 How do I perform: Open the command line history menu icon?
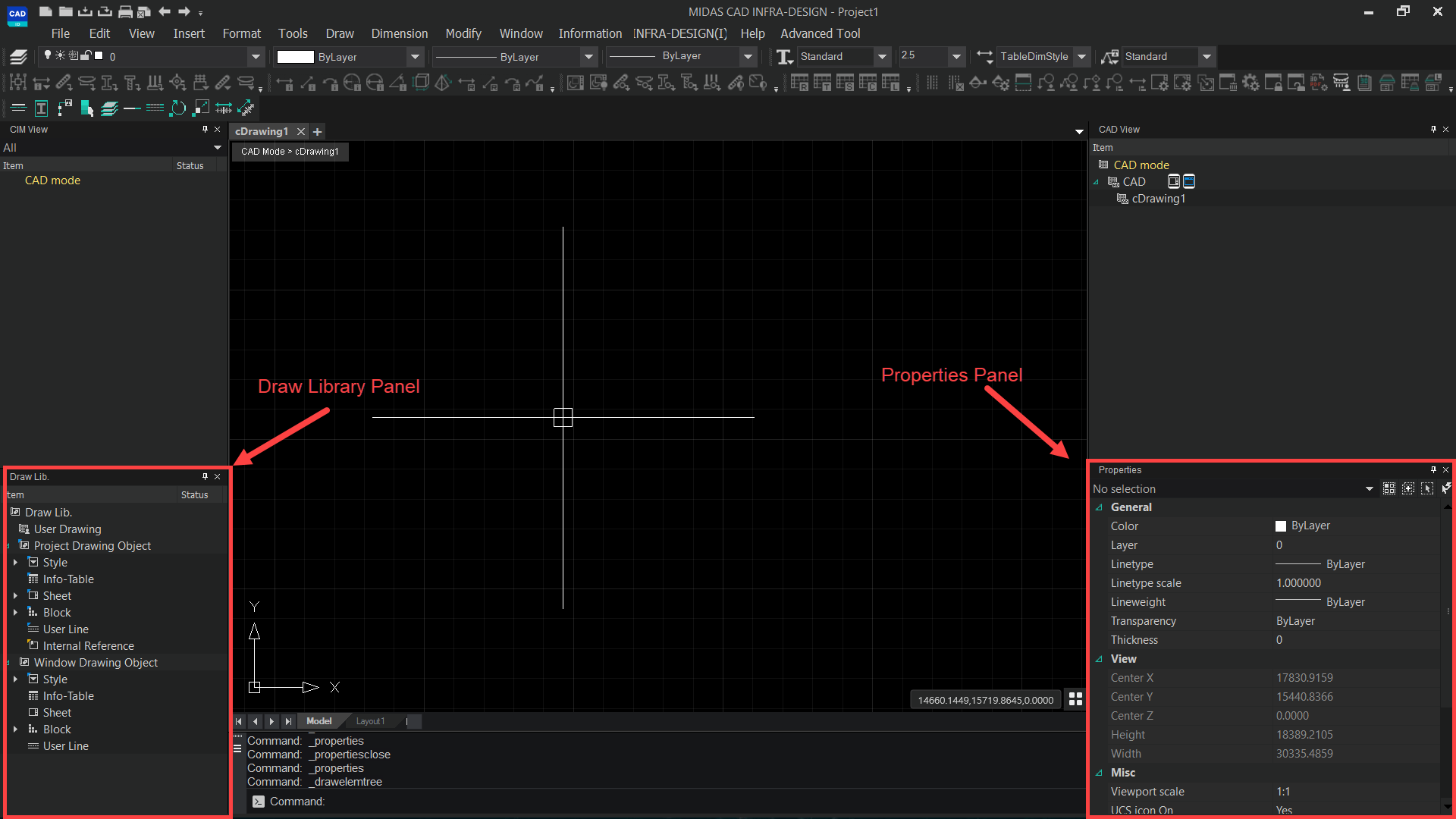point(237,748)
